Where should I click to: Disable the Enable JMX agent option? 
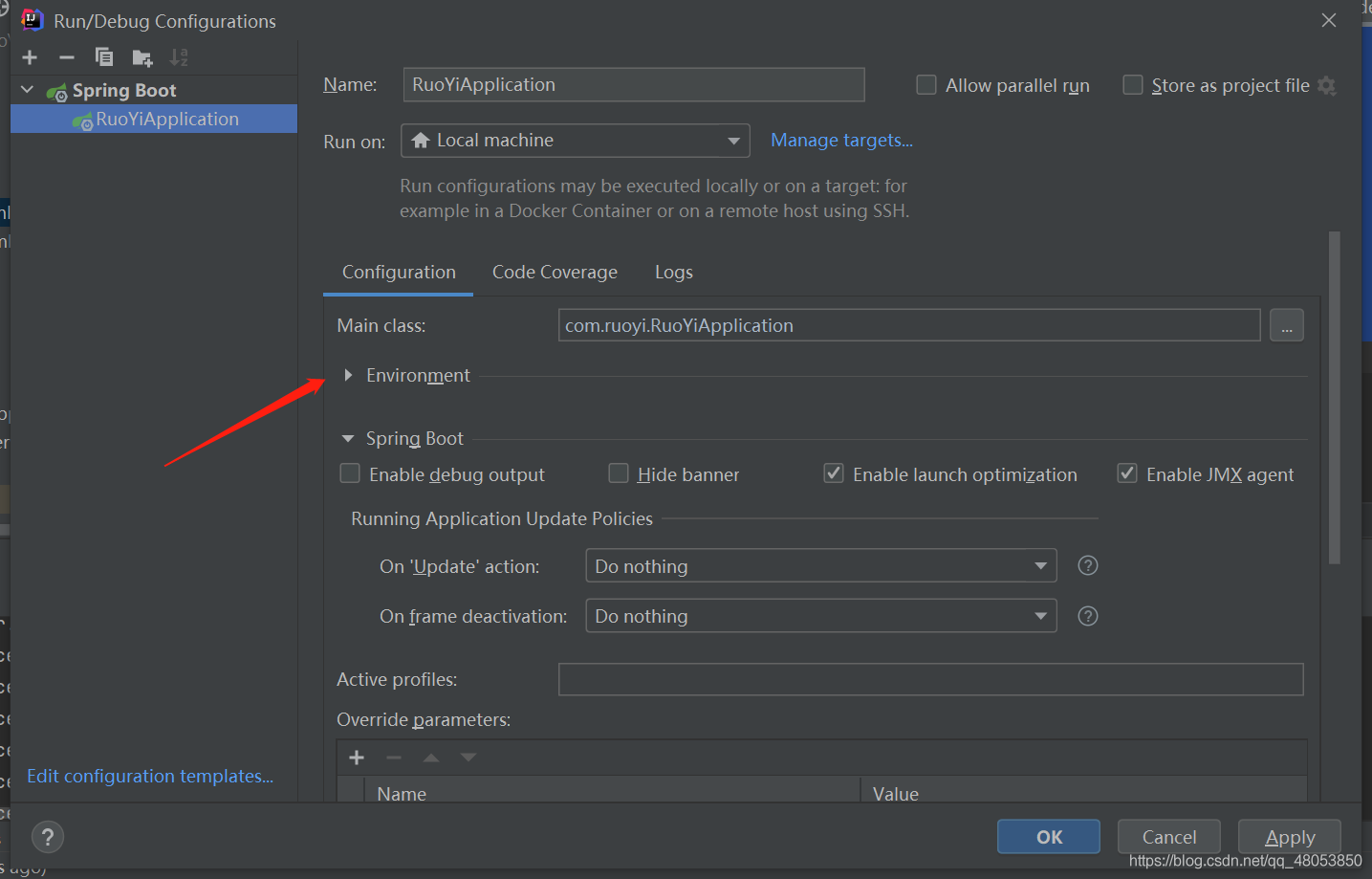click(1127, 472)
